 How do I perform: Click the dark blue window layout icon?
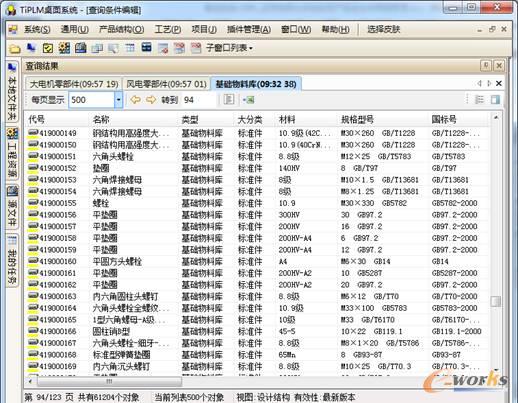coord(146,48)
